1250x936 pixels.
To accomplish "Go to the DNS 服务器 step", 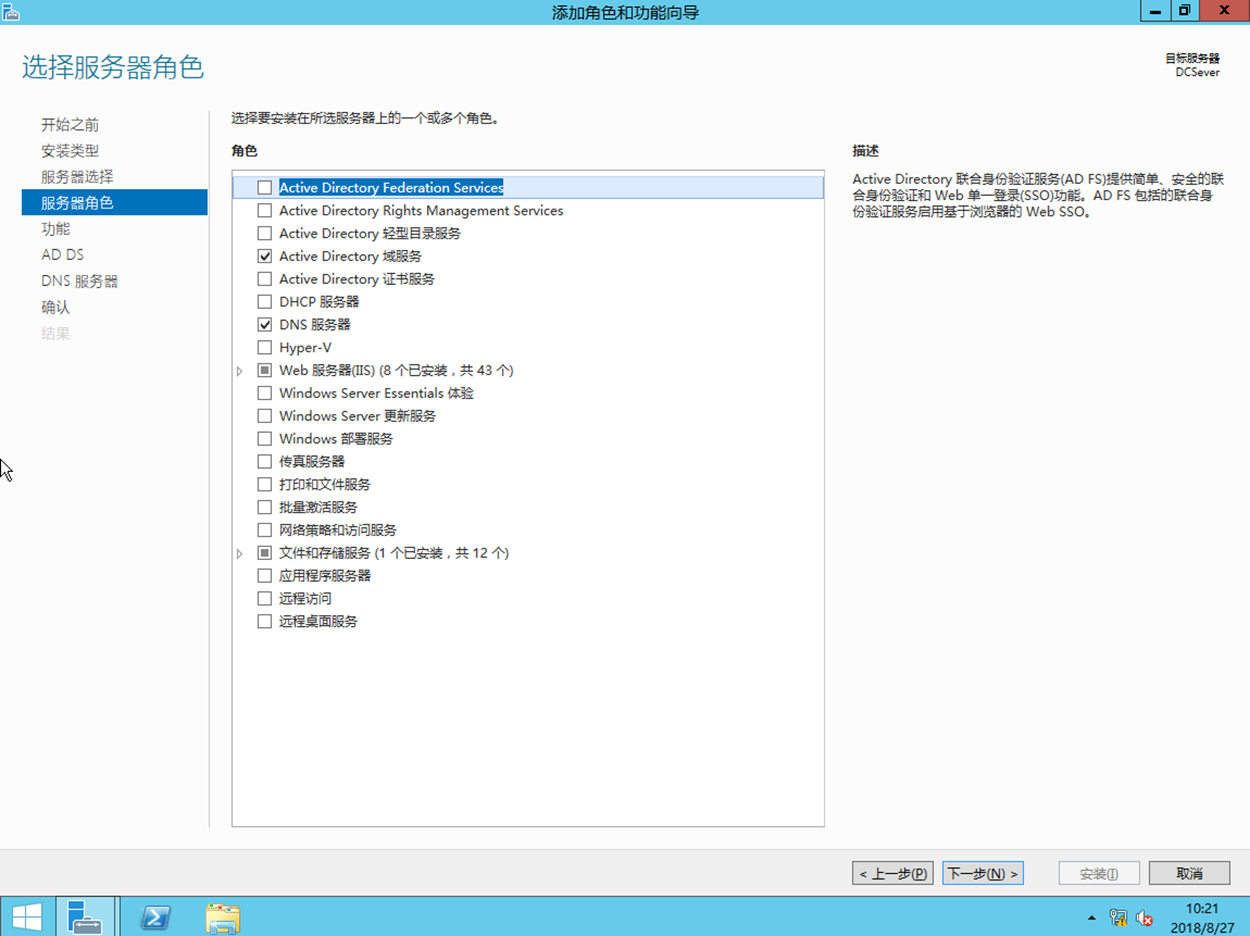I will (x=79, y=281).
